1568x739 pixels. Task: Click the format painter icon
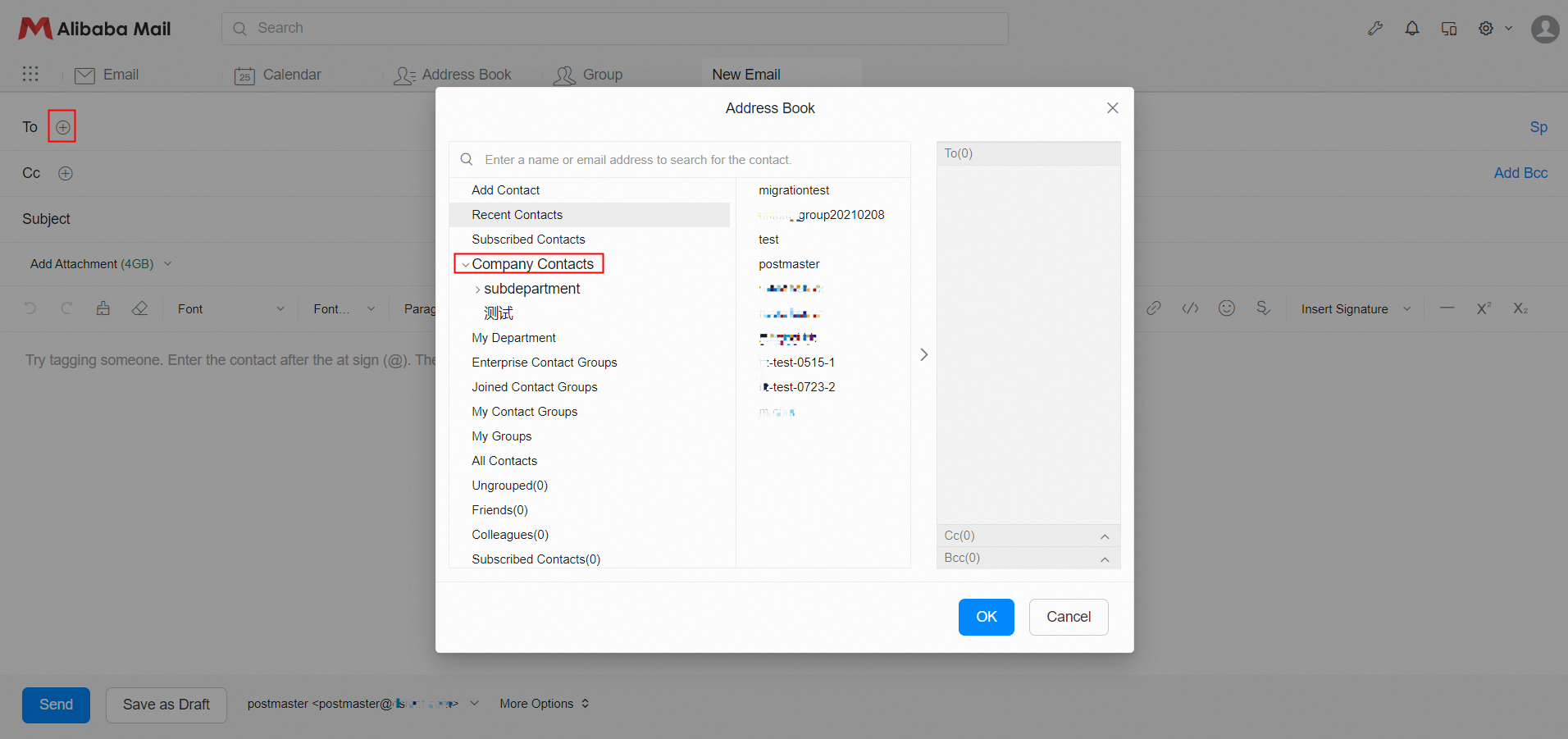coord(103,308)
